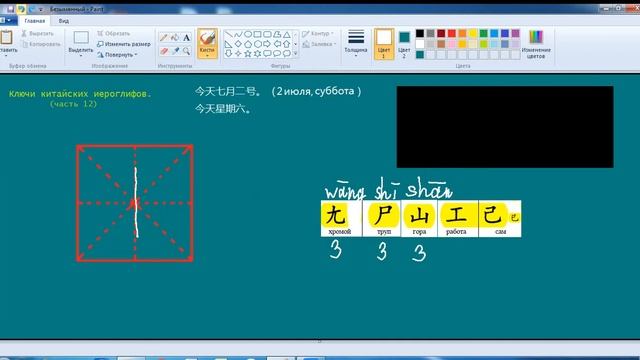Click the text 'Ключи китайских иероглифов.'
Screen dimensions: 640x360
pyautogui.click(x=80, y=94)
